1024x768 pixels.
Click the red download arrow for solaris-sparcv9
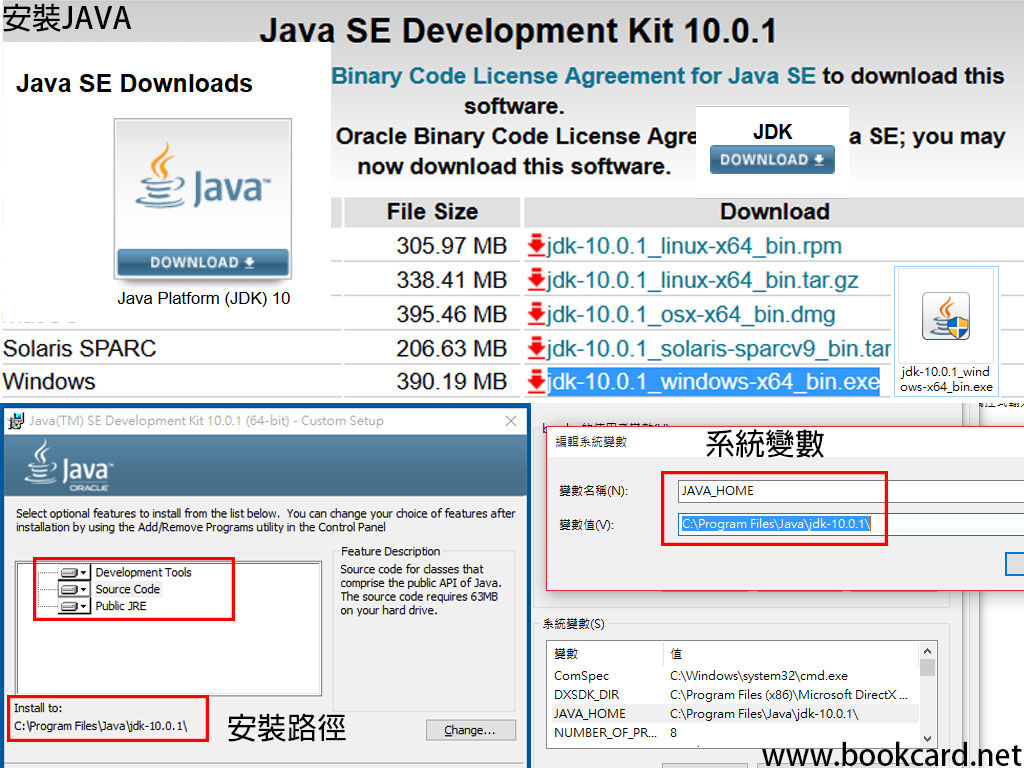coord(536,348)
